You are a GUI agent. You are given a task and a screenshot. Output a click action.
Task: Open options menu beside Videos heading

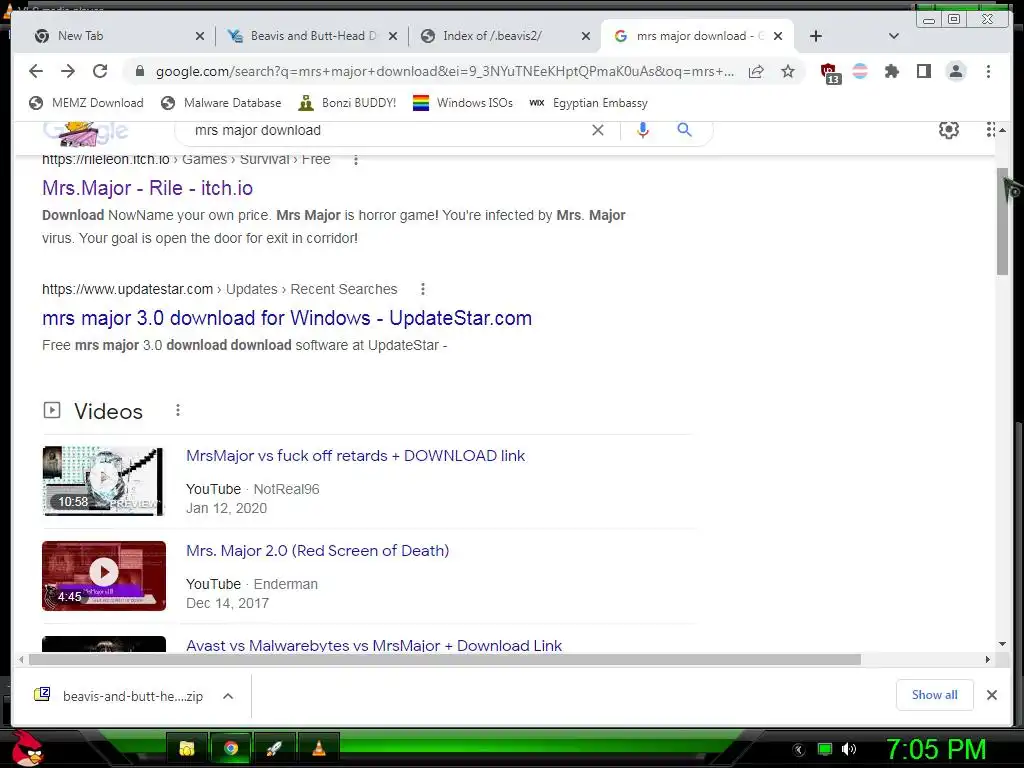[x=178, y=410]
